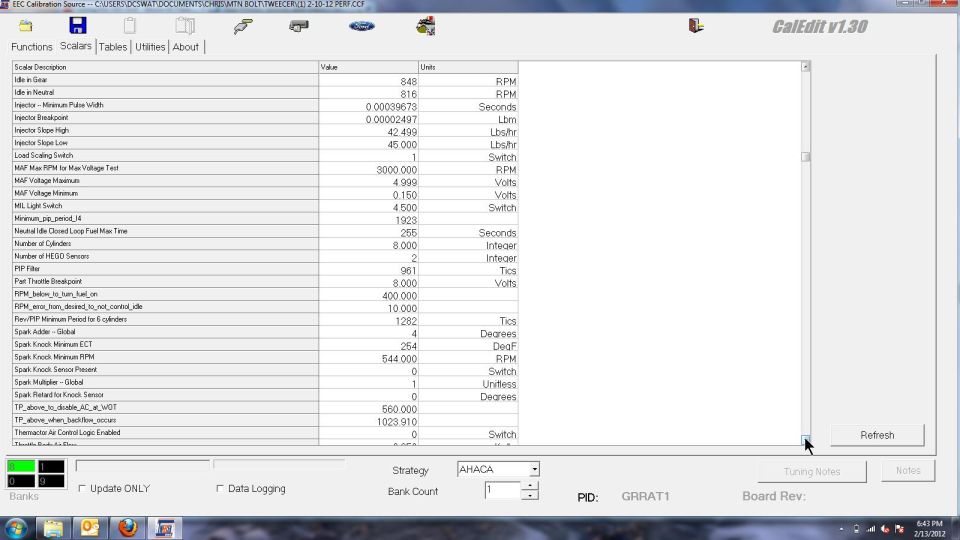Viewport: 960px width, 540px height.
Task: Switch to the Functions tab
Action: coord(32,47)
